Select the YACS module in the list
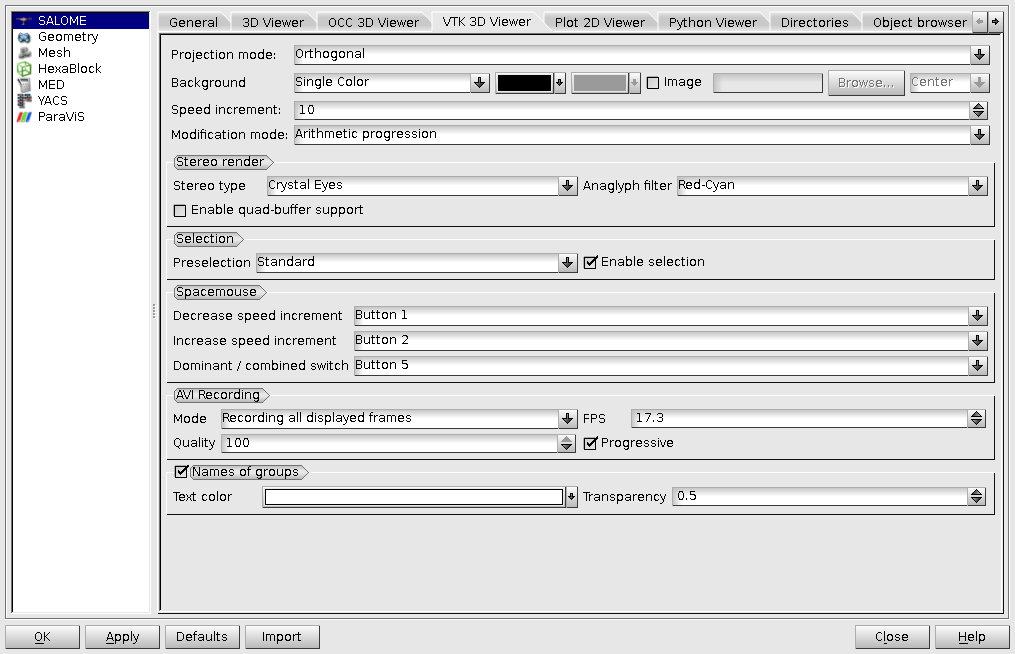 point(52,100)
